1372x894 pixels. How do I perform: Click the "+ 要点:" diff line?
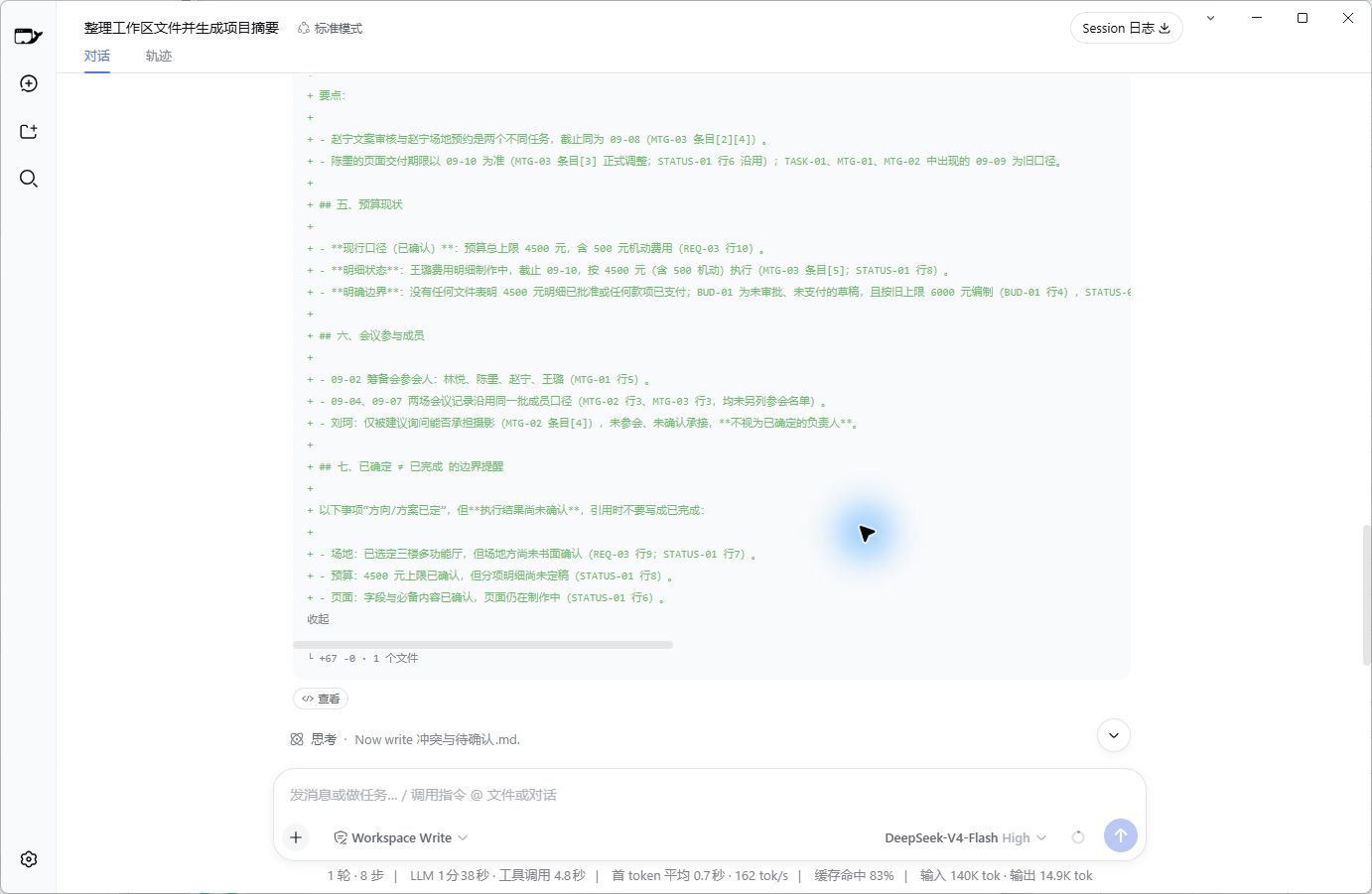[x=327, y=95]
